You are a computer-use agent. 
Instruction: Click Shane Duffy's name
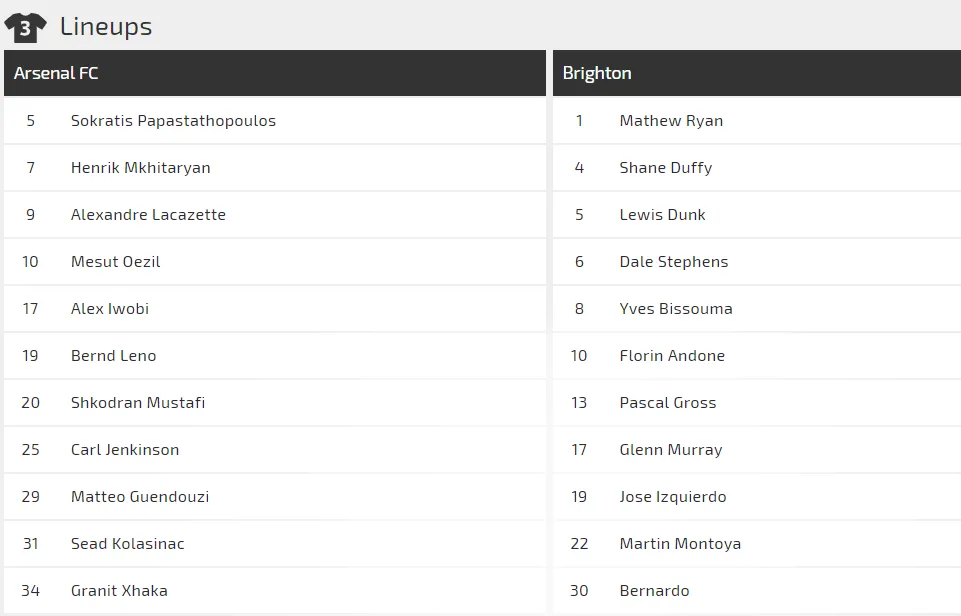tap(666, 168)
